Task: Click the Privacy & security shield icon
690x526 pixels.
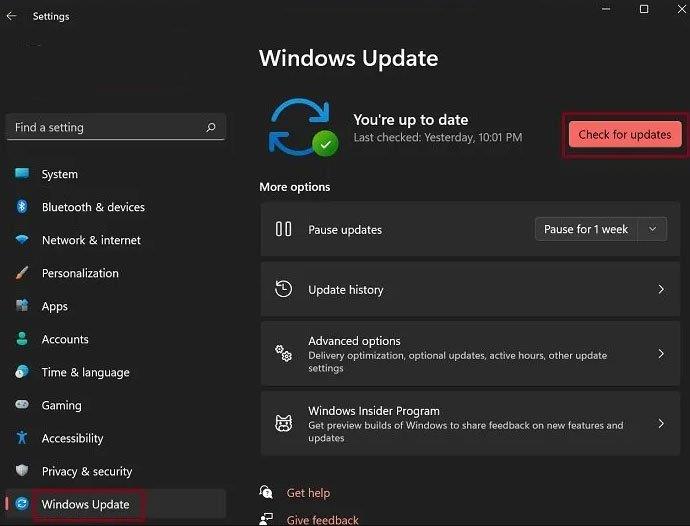Action: click(22, 471)
